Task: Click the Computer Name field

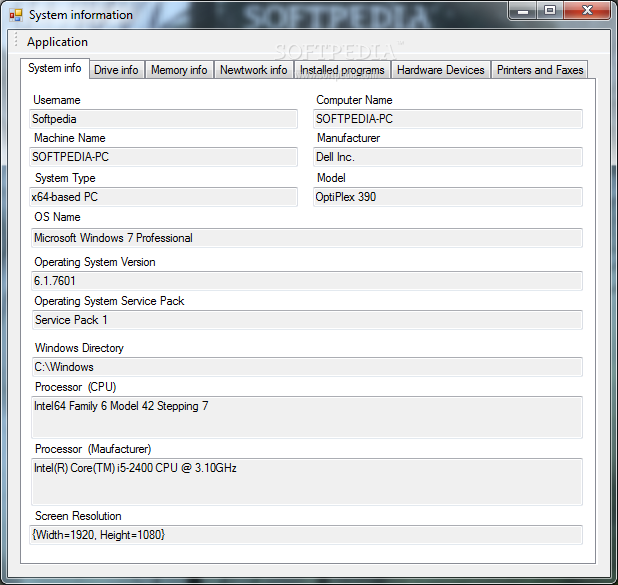Action: (x=448, y=119)
